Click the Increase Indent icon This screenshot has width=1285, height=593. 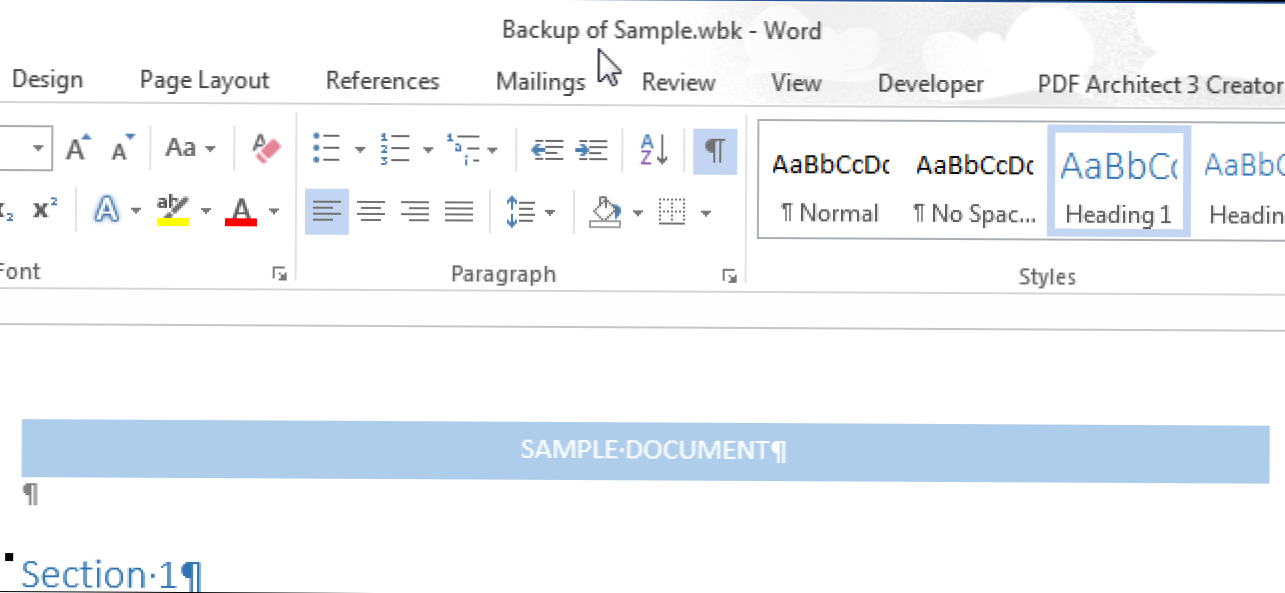pyautogui.click(x=592, y=150)
